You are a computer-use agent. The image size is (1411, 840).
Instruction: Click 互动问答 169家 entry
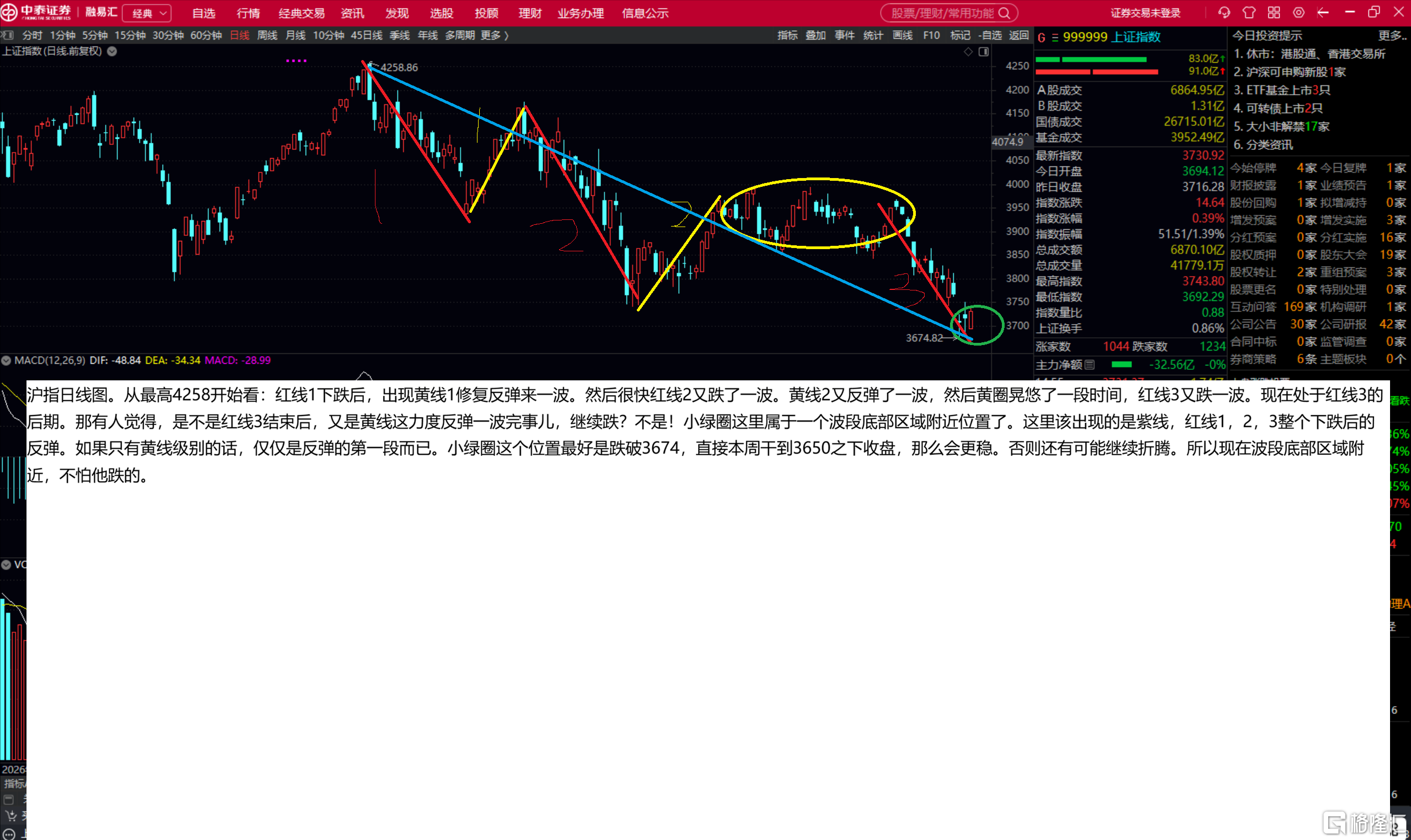[x=1274, y=307]
